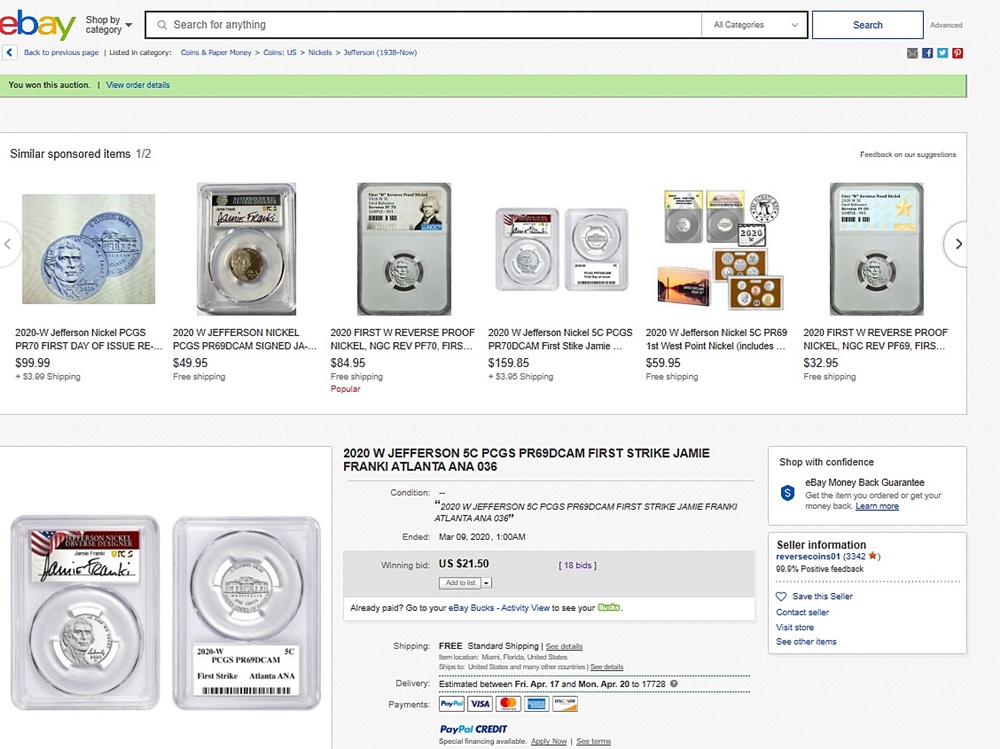
Task: View reverse slab photo with barcode
Action: pyautogui.click(x=247, y=612)
